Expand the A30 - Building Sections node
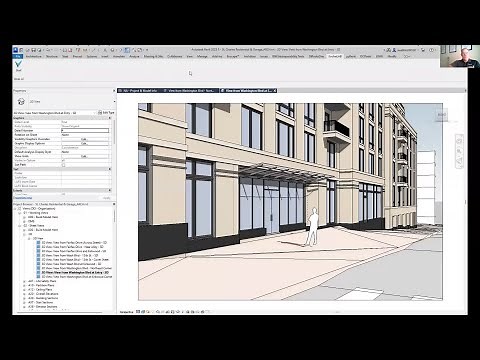480x360 pixels. click(24, 298)
